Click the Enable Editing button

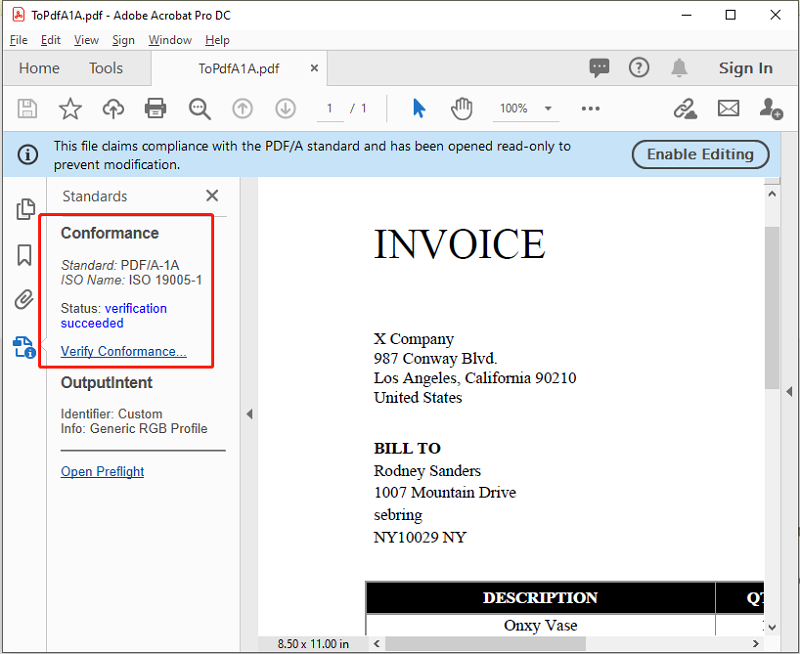click(700, 154)
